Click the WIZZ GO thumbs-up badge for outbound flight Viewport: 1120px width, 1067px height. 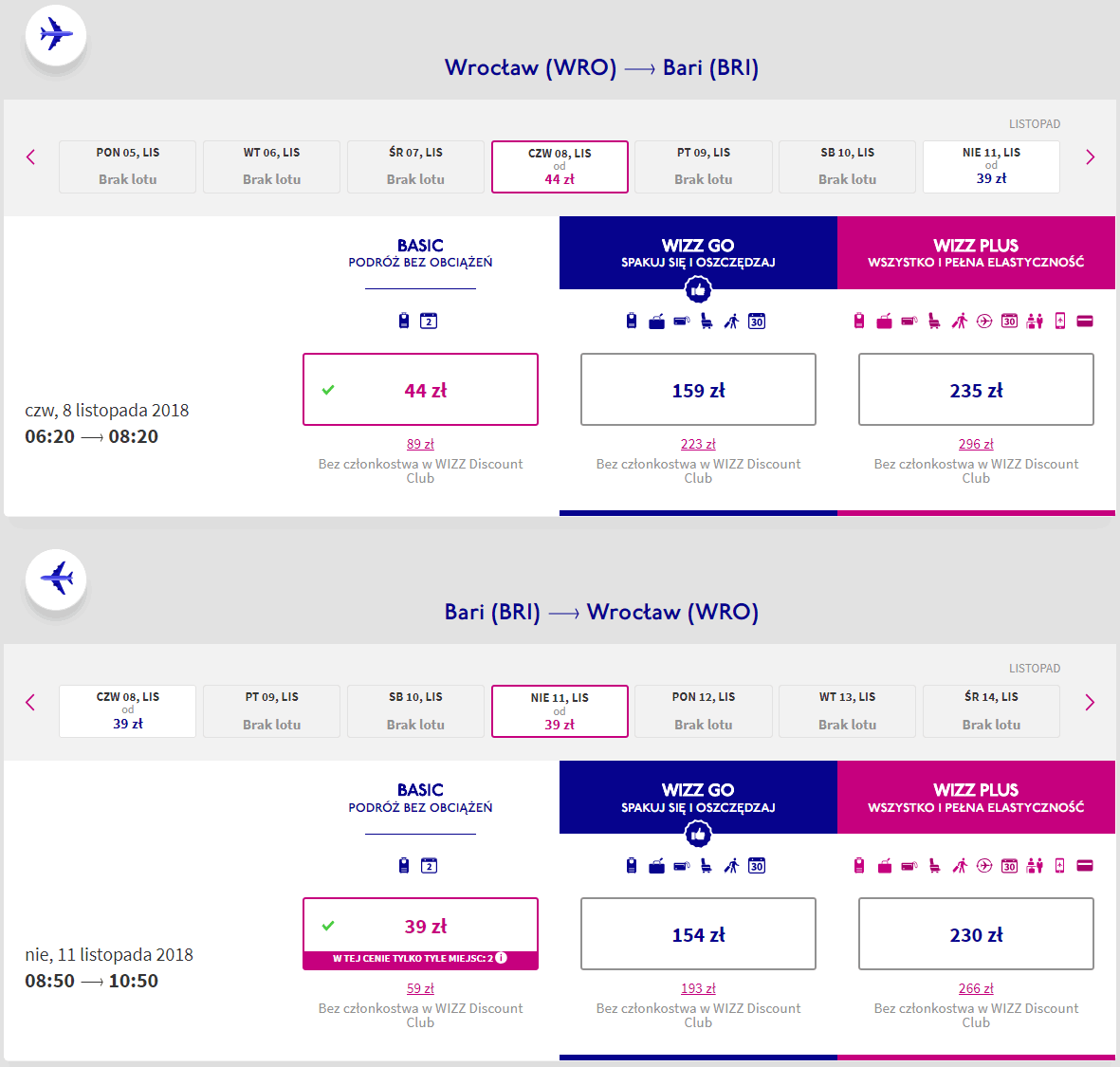click(698, 289)
